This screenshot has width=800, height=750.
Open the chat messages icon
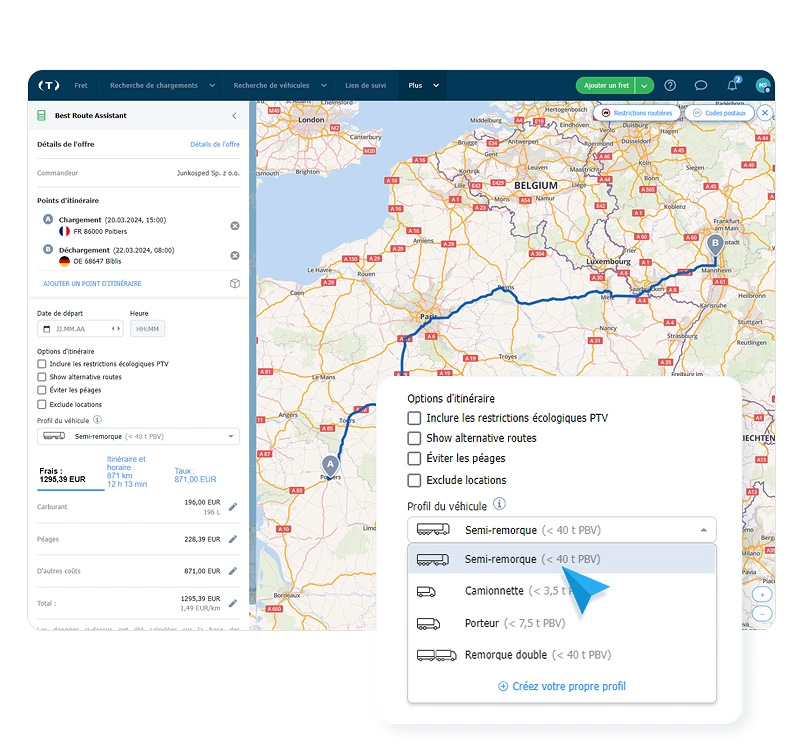(701, 85)
